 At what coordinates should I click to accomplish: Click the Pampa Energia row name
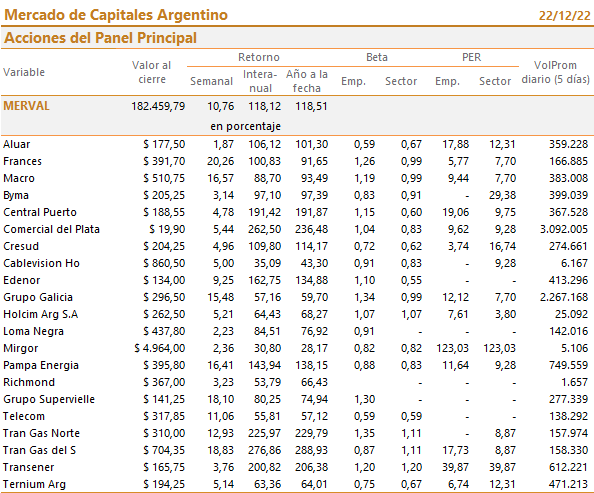pyautogui.click(x=41, y=365)
